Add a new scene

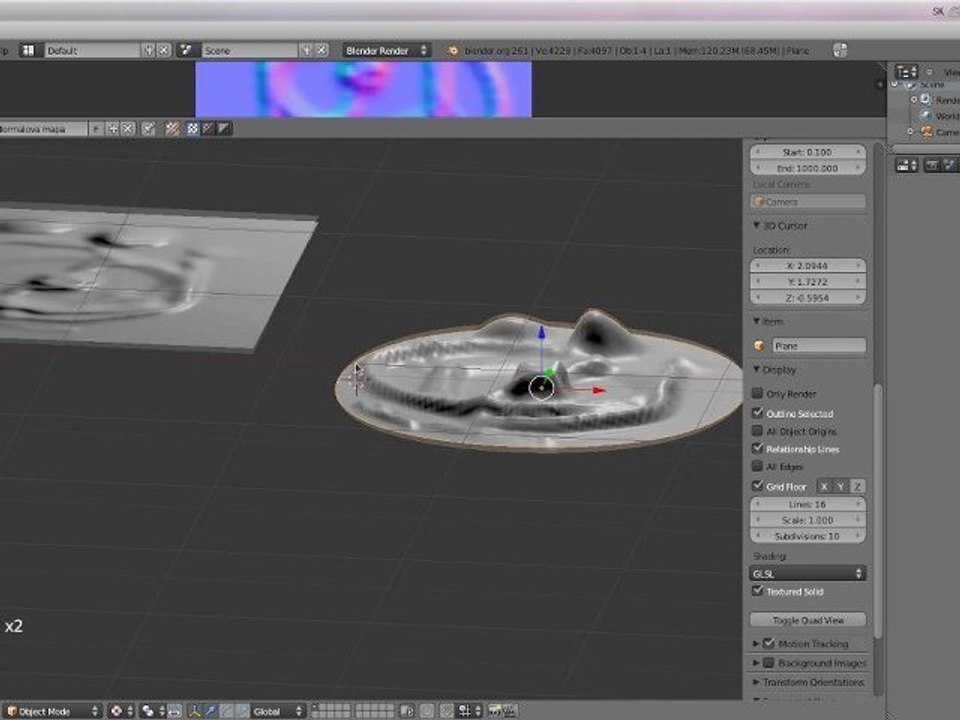[306, 50]
